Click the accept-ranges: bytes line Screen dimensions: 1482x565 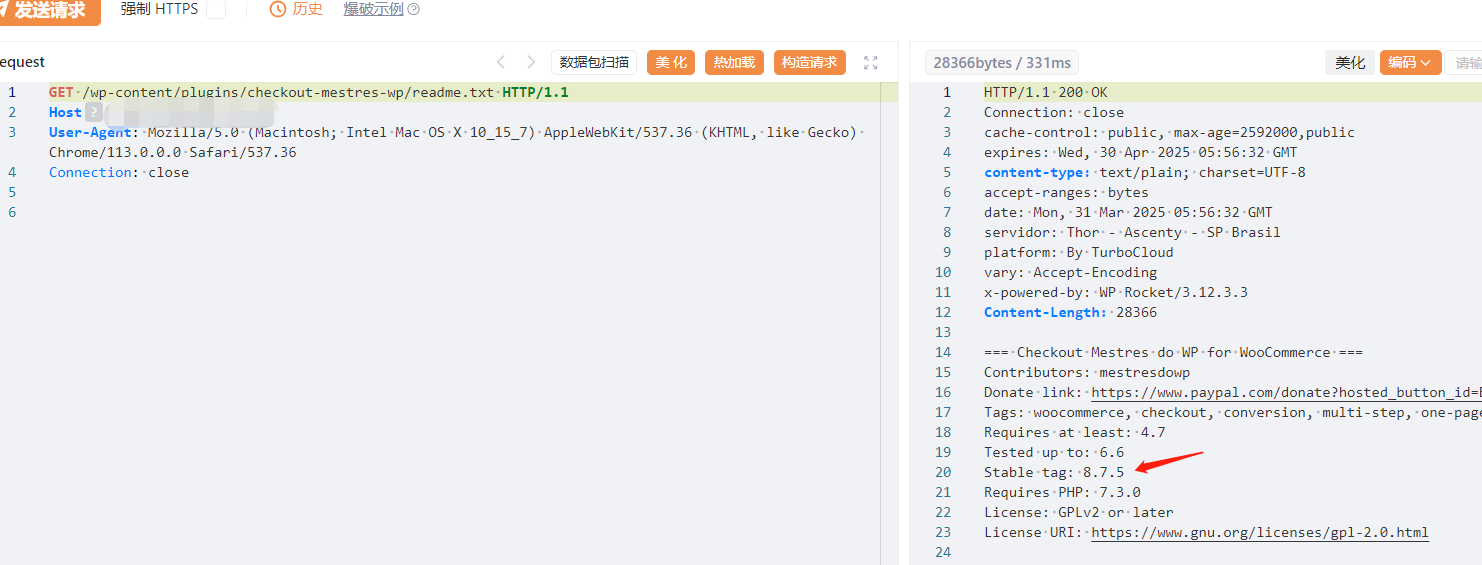pos(1066,192)
